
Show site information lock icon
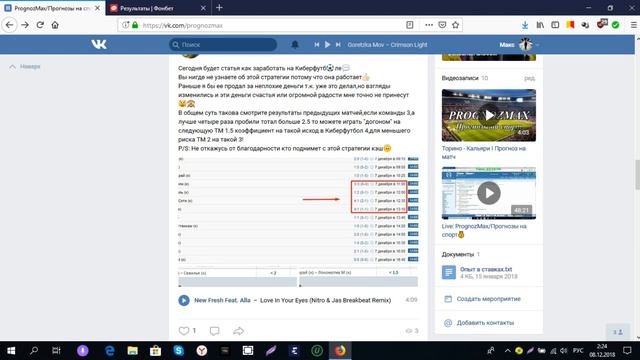(135, 25)
